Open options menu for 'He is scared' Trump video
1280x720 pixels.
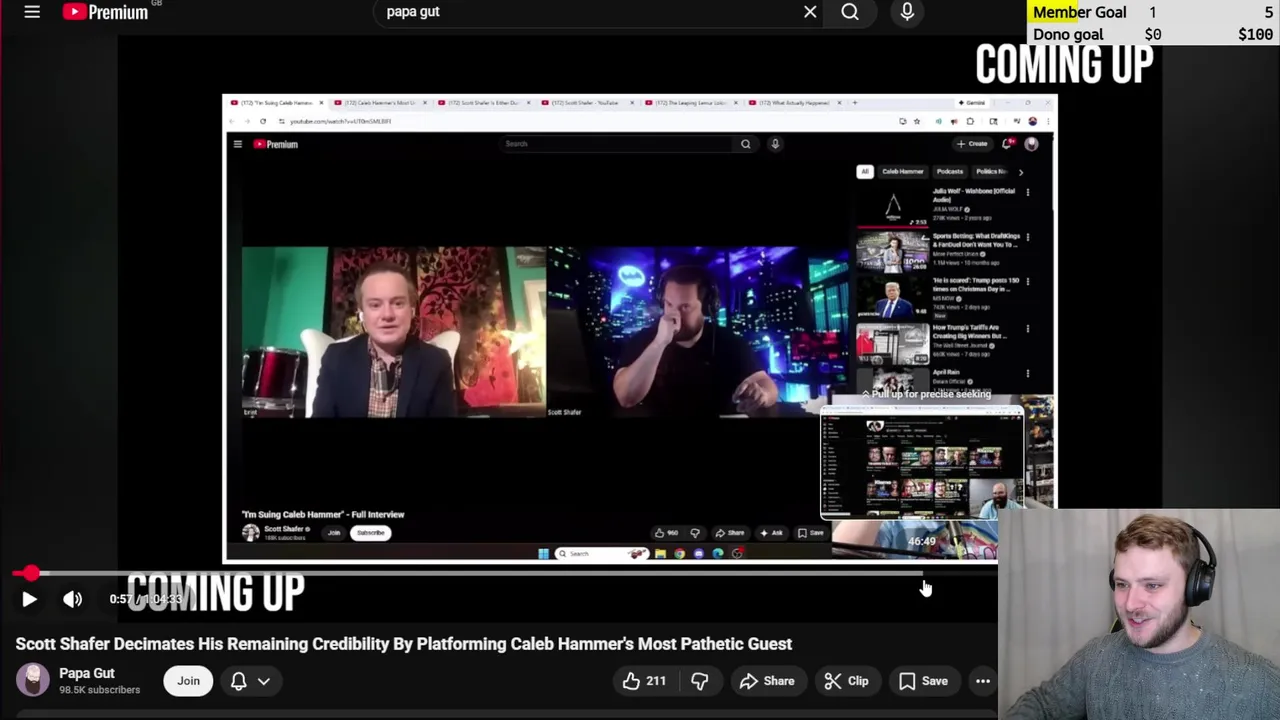tap(1028, 282)
